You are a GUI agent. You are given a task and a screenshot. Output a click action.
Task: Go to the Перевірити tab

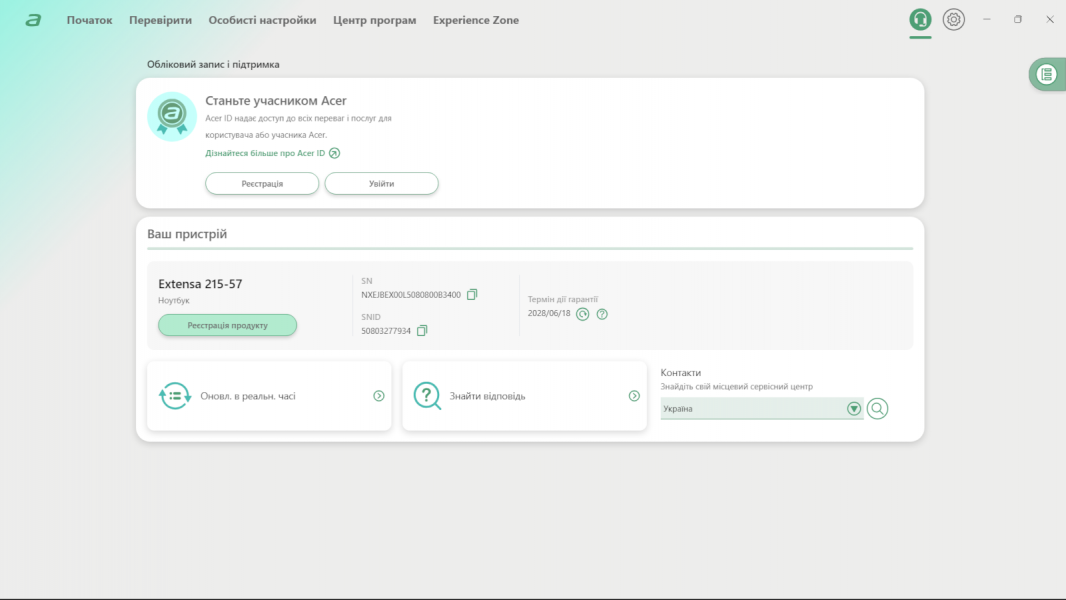tap(160, 20)
